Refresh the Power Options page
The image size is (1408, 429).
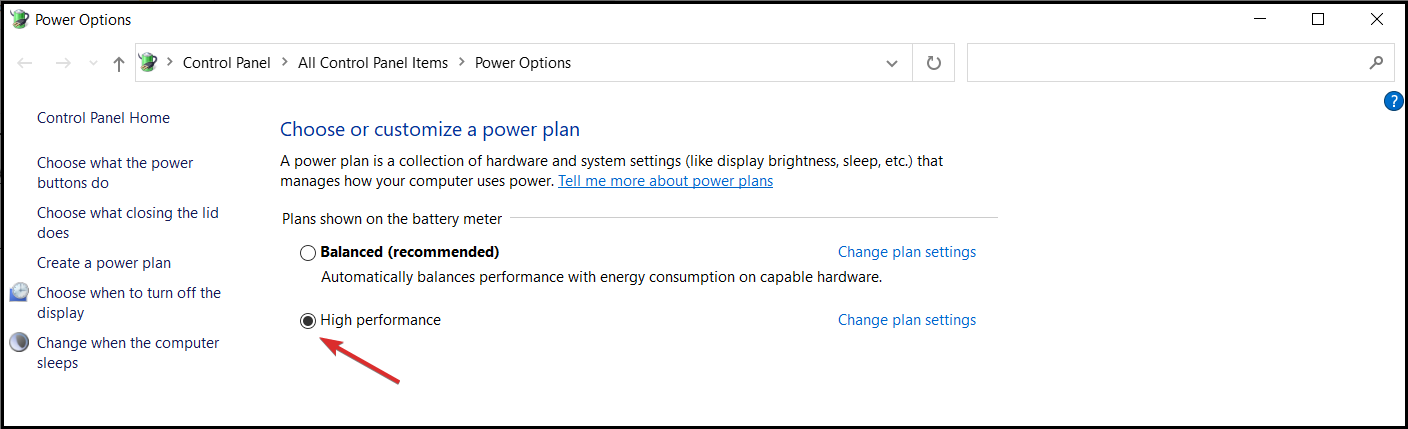click(x=934, y=63)
